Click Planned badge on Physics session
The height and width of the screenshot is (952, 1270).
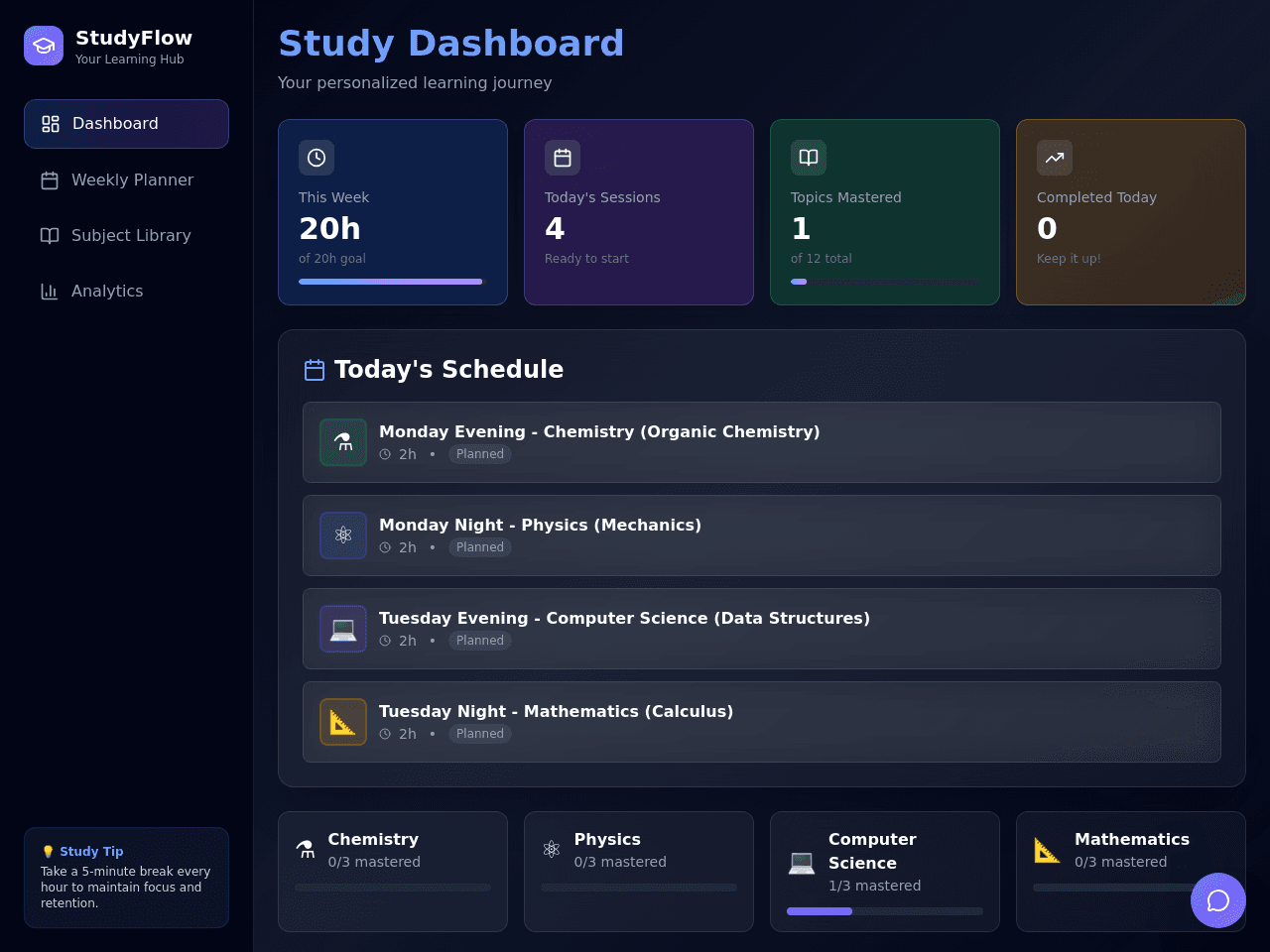click(480, 547)
